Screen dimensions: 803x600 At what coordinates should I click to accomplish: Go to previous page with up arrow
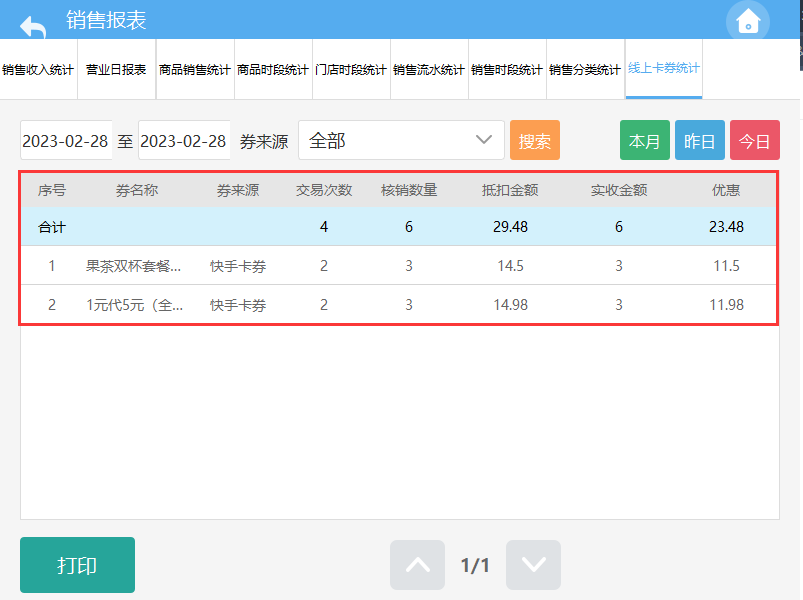(x=417, y=565)
